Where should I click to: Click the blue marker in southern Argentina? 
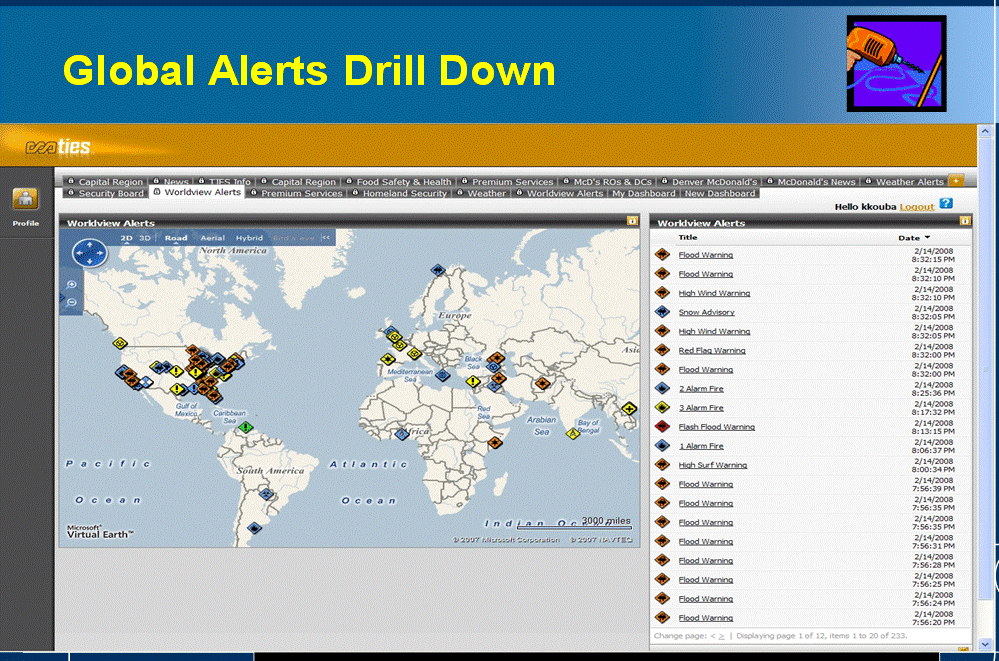coord(255,528)
